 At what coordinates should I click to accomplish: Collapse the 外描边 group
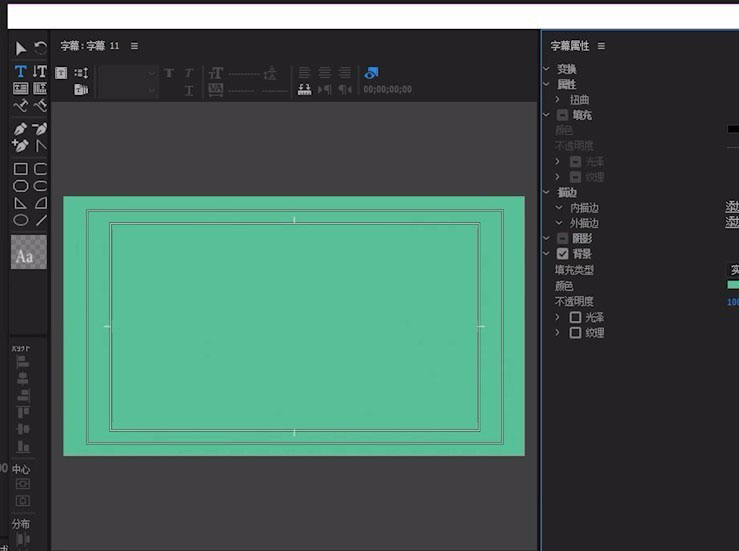(x=558, y=222)
